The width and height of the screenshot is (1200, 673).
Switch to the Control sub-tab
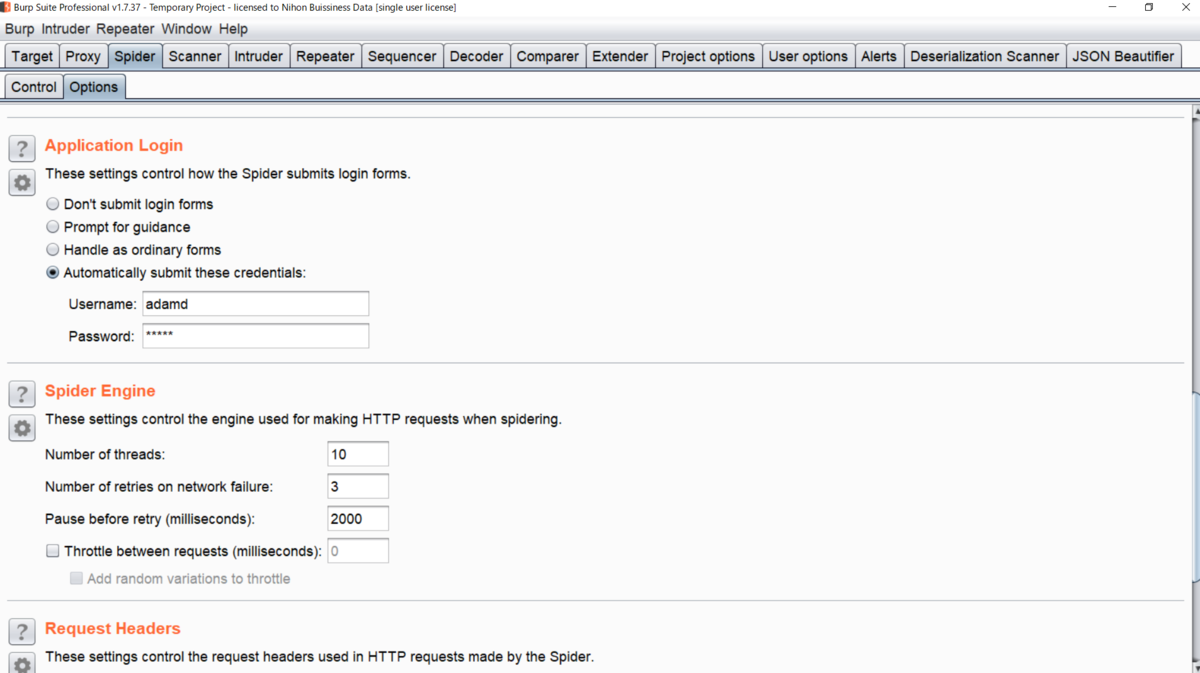34,87
